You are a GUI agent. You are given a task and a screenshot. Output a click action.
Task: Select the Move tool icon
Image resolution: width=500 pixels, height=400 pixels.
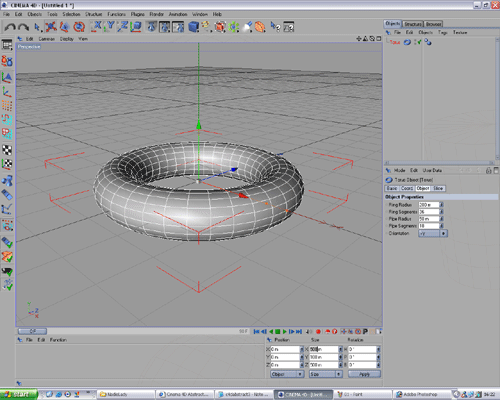pos(51,27)
